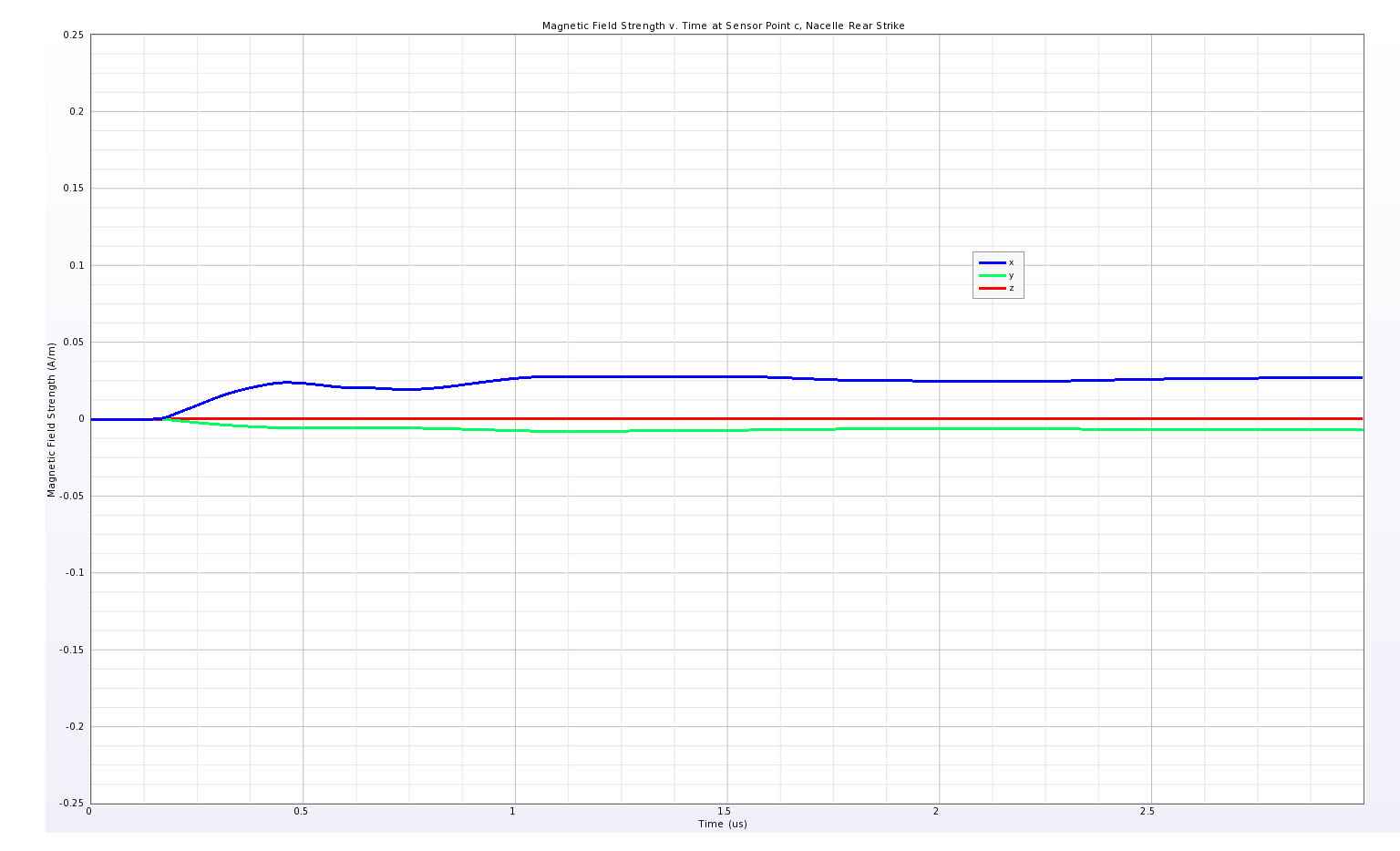Click the 2 time-axis tick label
1400x851 pixels.
pos(937,811)
